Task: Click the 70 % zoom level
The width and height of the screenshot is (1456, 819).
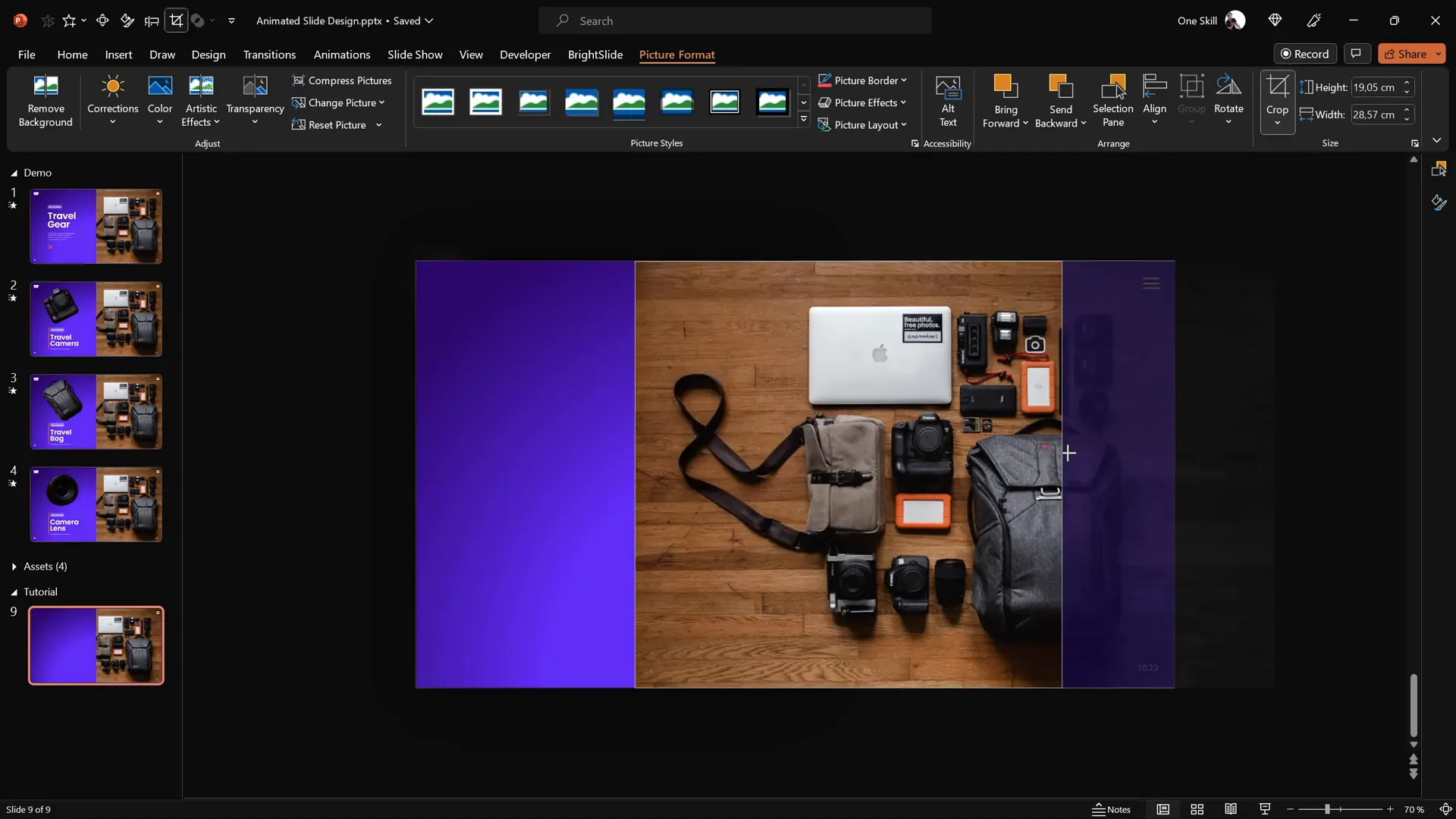Action: click(x=1414, y=809)
